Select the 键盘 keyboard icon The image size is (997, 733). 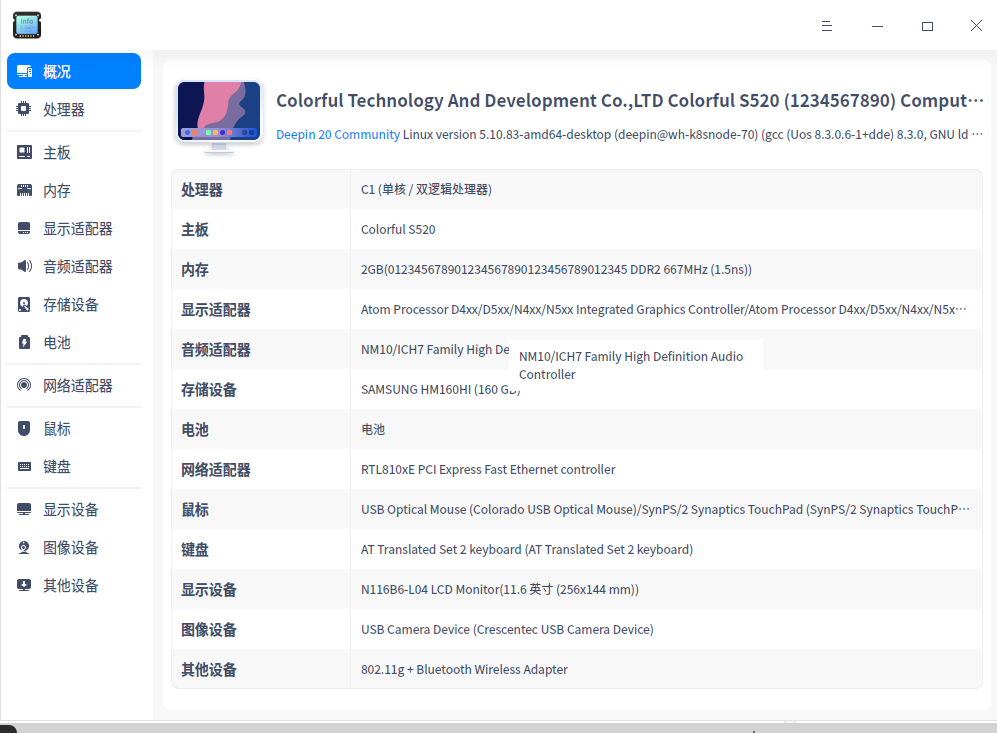(x=23, y=466)
